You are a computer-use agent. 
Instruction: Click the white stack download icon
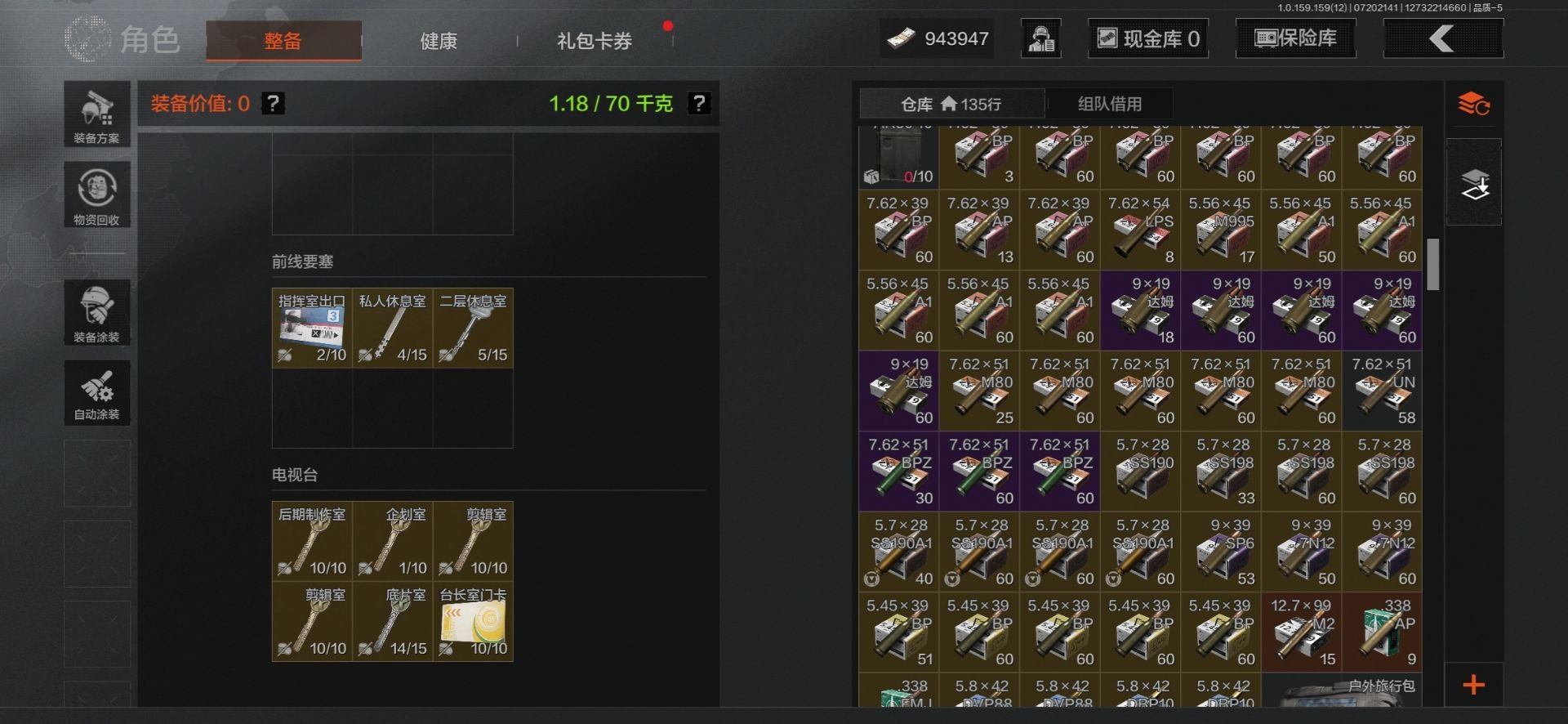click(x=1474, y=183)
